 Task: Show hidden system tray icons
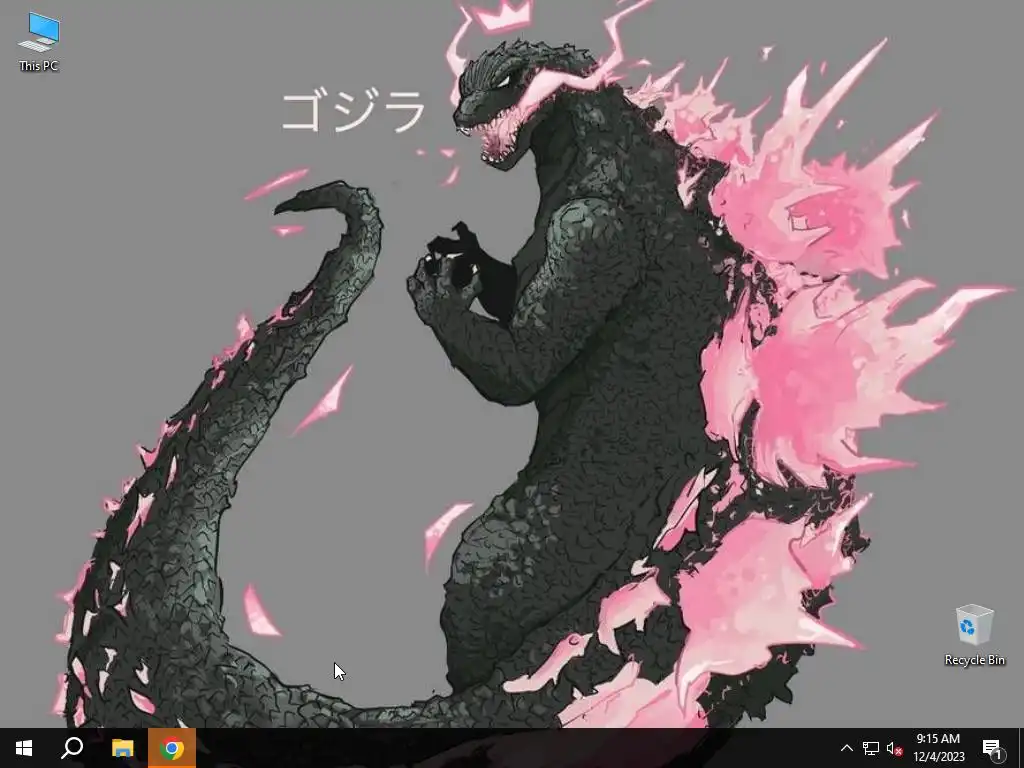coord(846,748)
